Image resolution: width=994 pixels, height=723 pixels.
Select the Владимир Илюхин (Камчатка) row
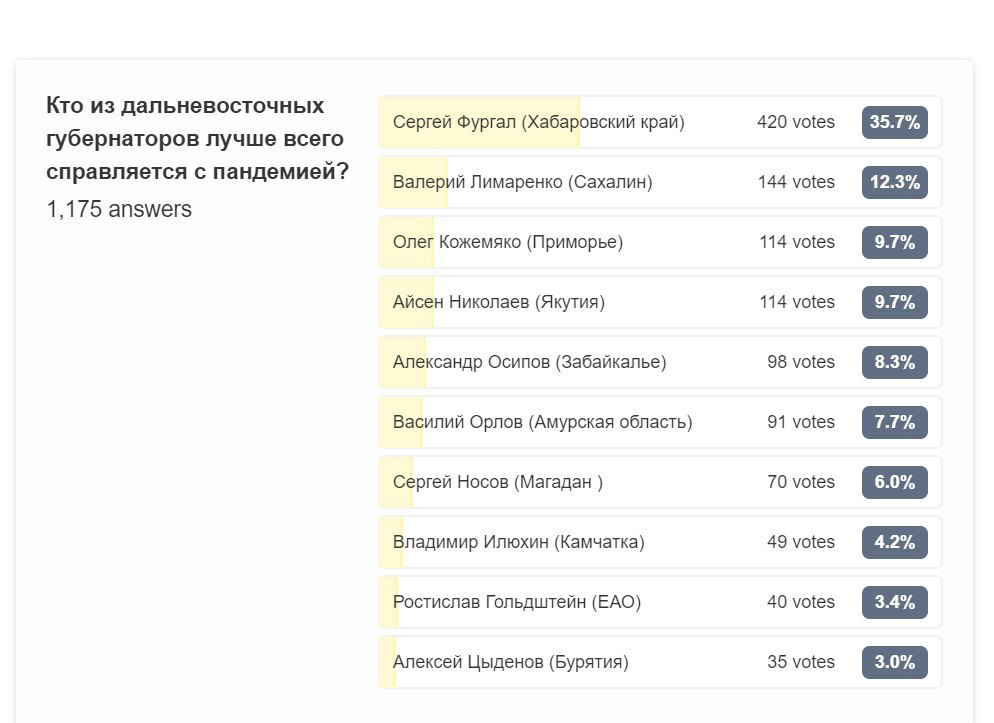pyautogui.click(x=660, y=542)
